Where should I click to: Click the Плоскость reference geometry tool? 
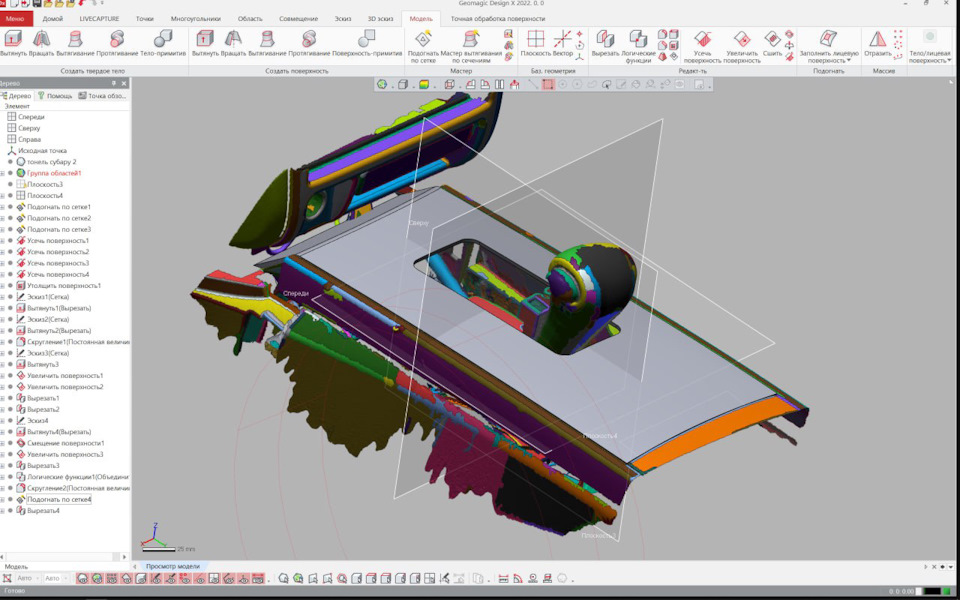536,43
